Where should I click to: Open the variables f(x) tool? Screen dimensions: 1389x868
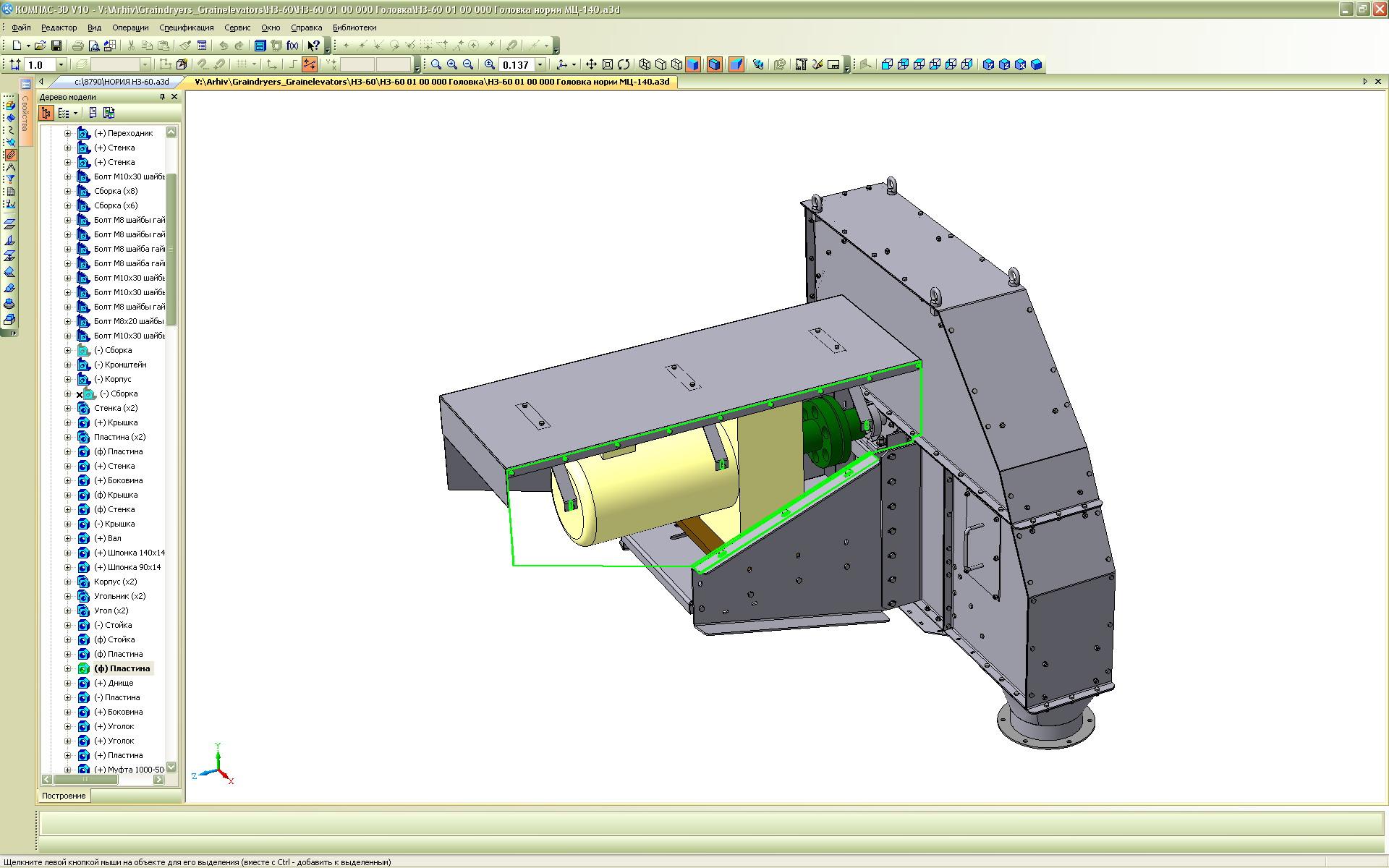[x=292, y=46]
